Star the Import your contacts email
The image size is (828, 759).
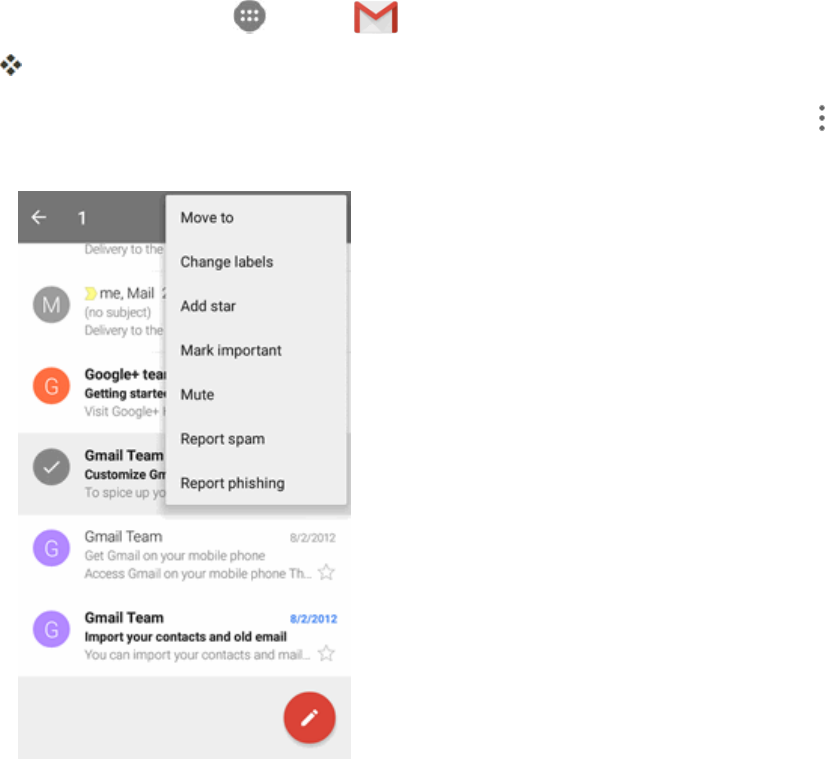[326, 653]
